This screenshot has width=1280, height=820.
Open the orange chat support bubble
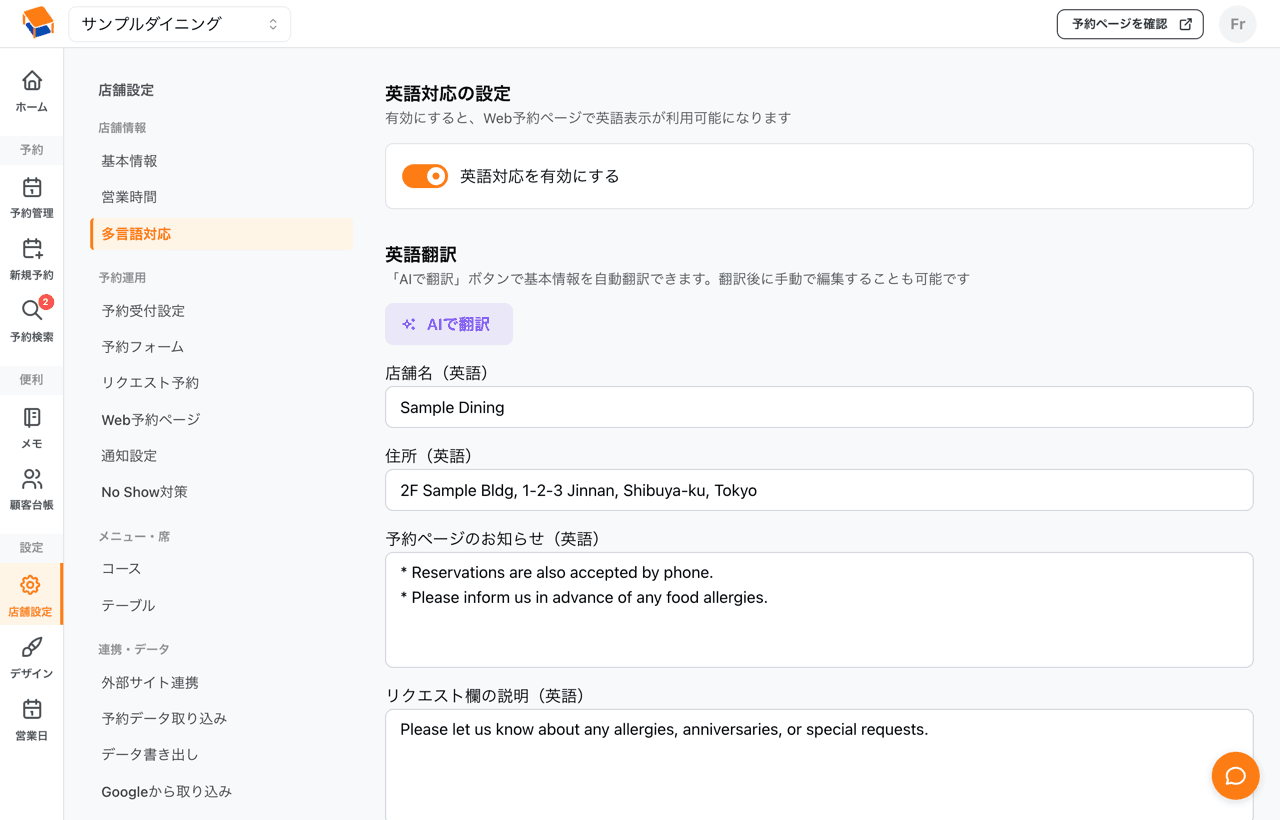coord(1235,776)
